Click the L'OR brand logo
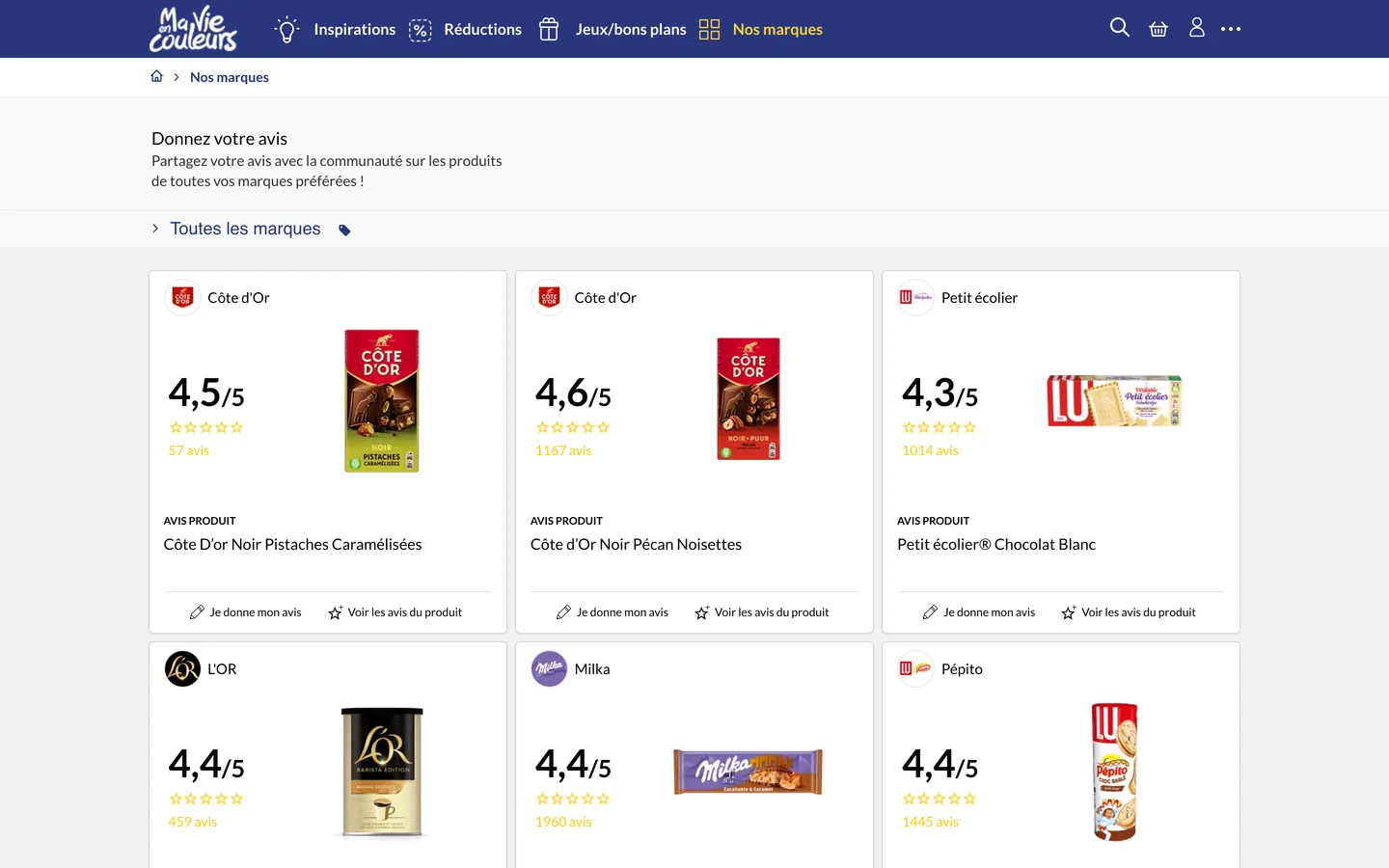The height and width of the screenshot is (868, 1389). pos(182,669)
